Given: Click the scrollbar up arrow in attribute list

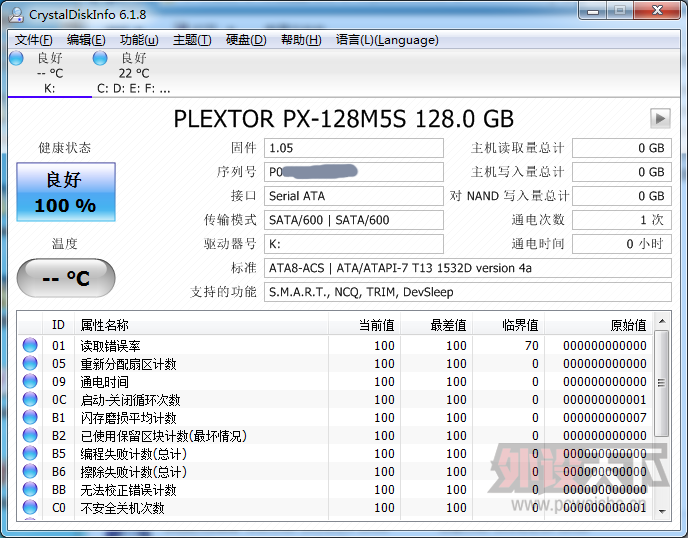Looking at the screenshot, I should click(662, 321).
